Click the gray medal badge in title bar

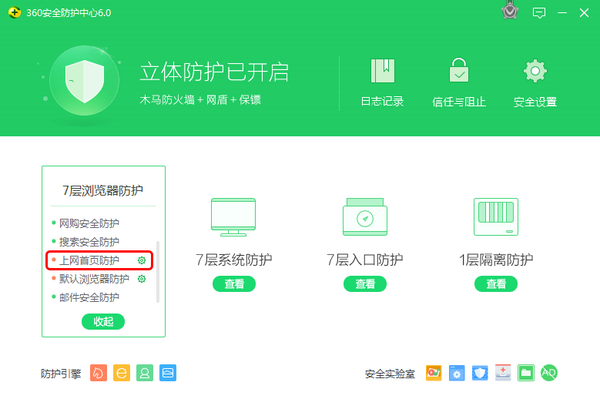(x=510, y=11)
